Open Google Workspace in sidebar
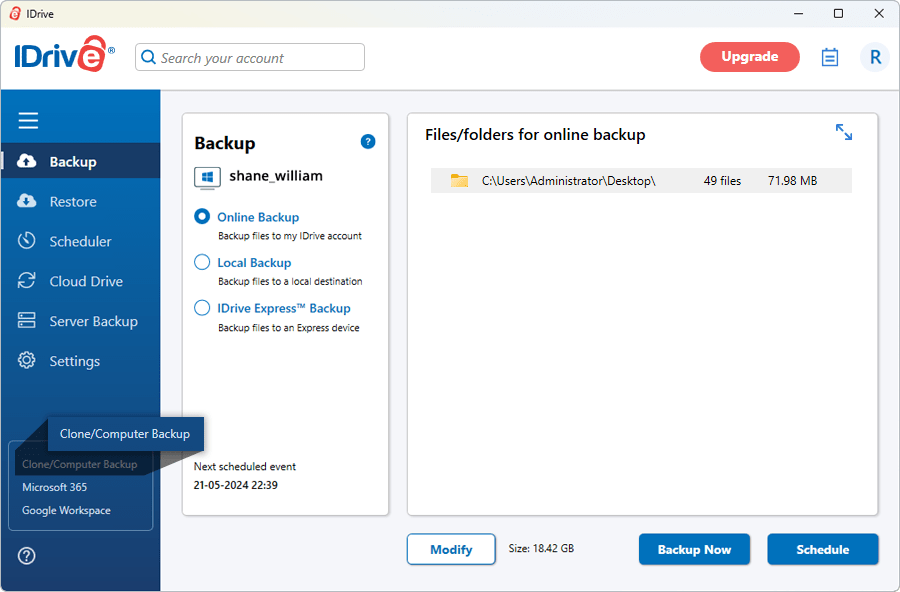Screen dimensions: 900x592 (x=67, y=510)
